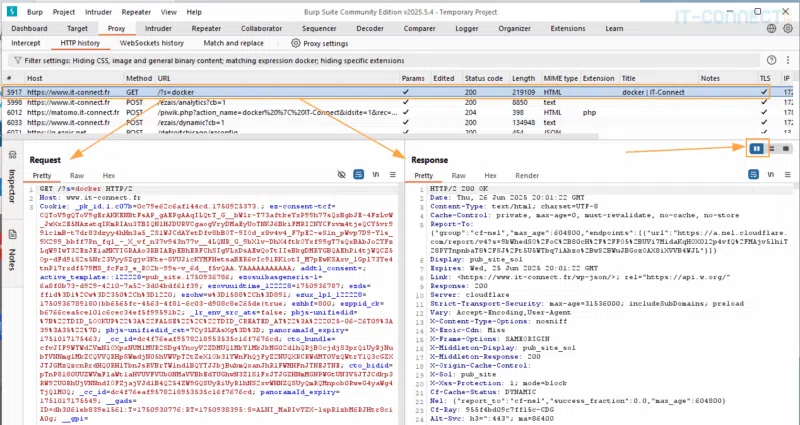
Task: Sort history by TLS column
Action: click(765, 78)
